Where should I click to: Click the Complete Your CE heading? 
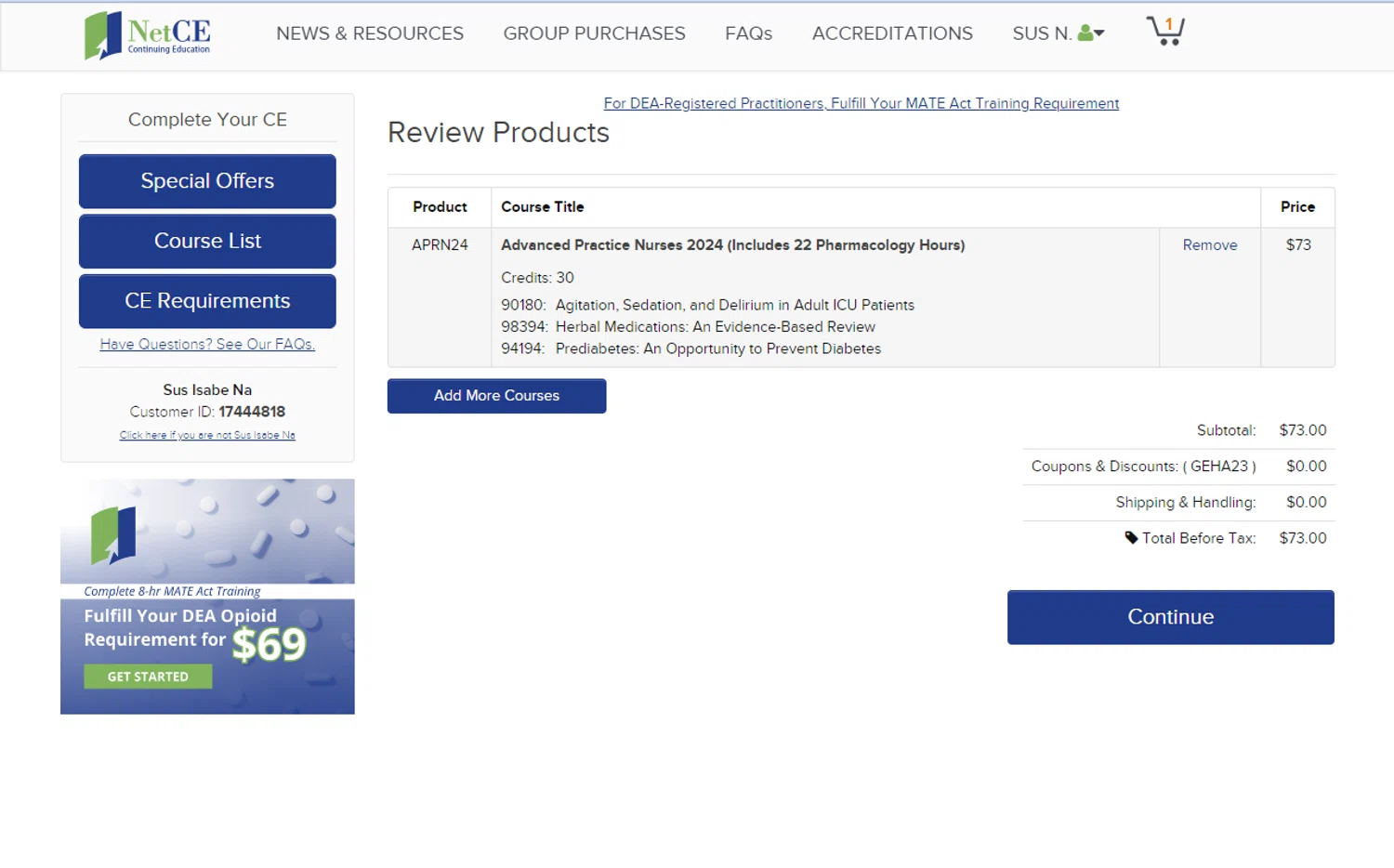coord(207,120)
